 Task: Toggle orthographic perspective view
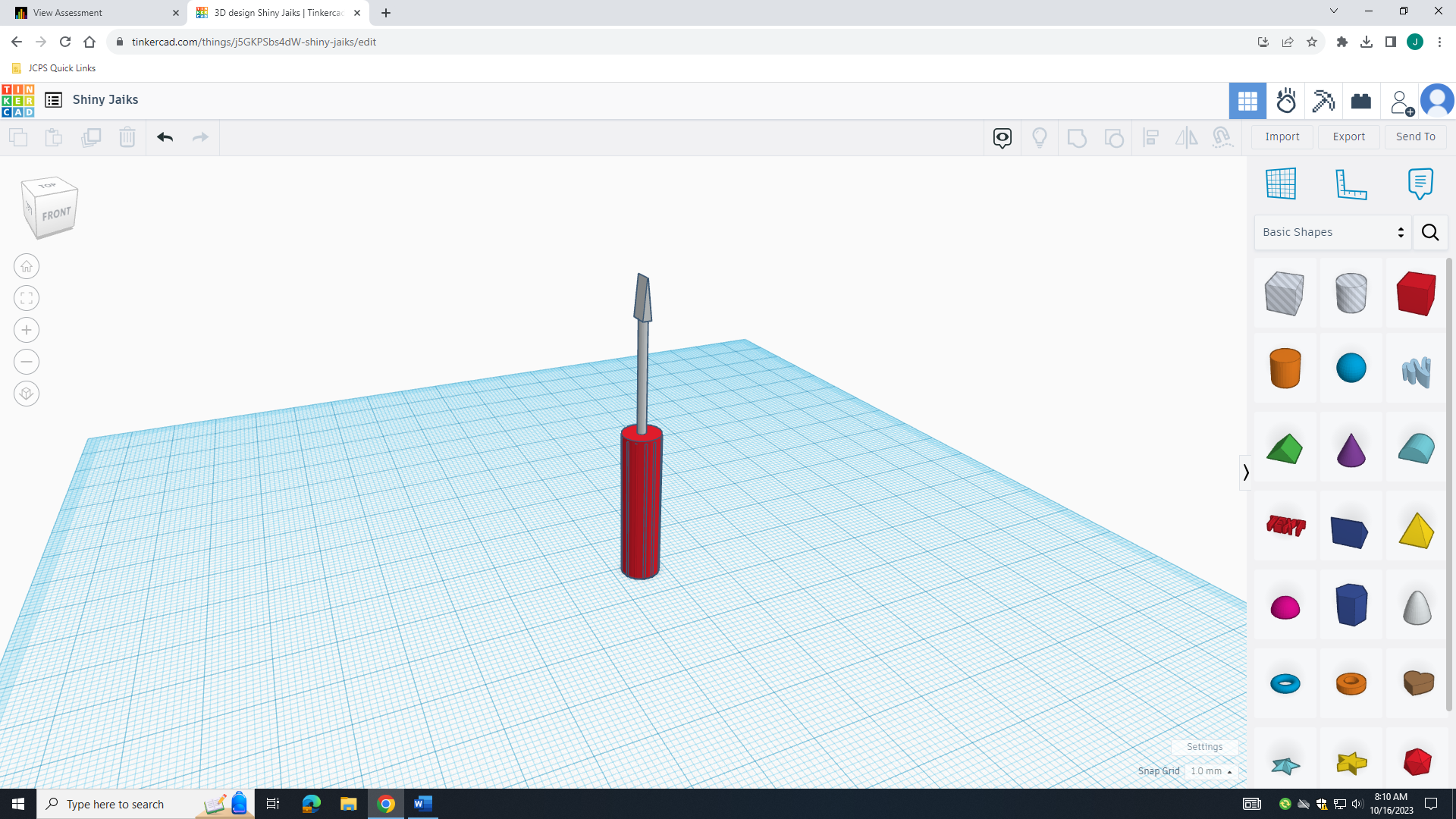click(27, 394)
